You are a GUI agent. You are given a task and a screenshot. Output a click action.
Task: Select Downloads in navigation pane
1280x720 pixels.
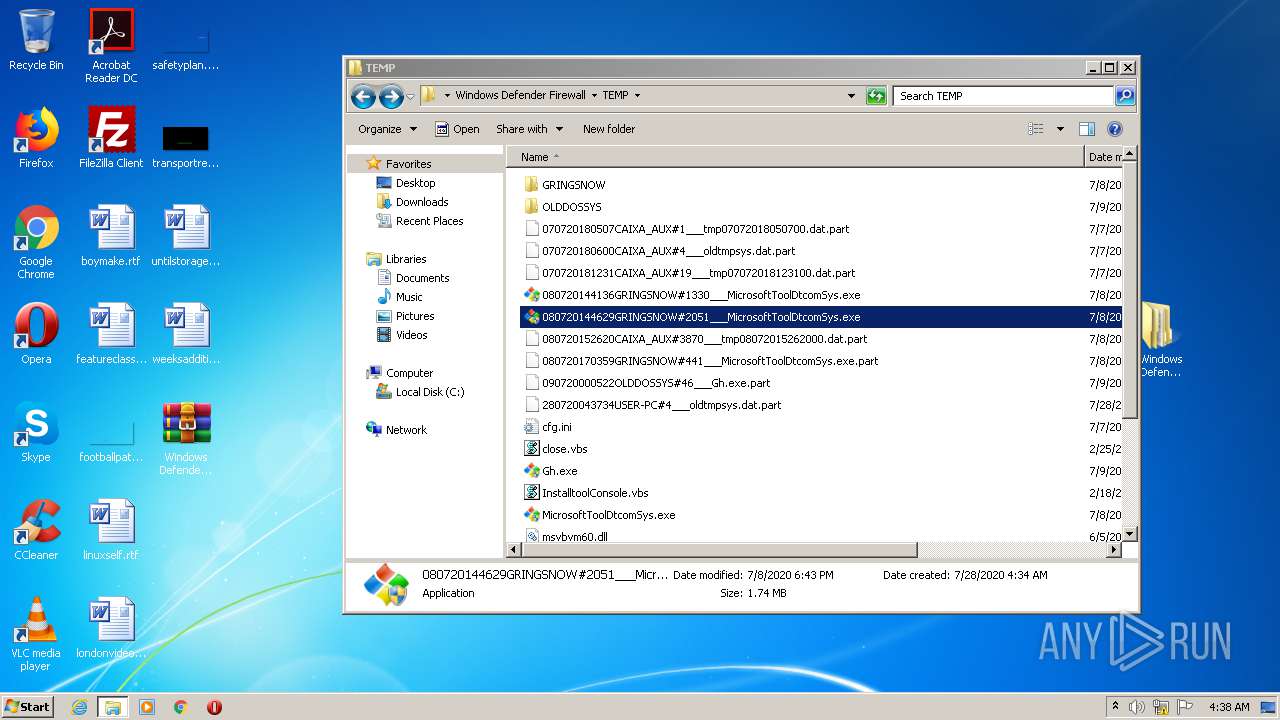click(422, 202)
